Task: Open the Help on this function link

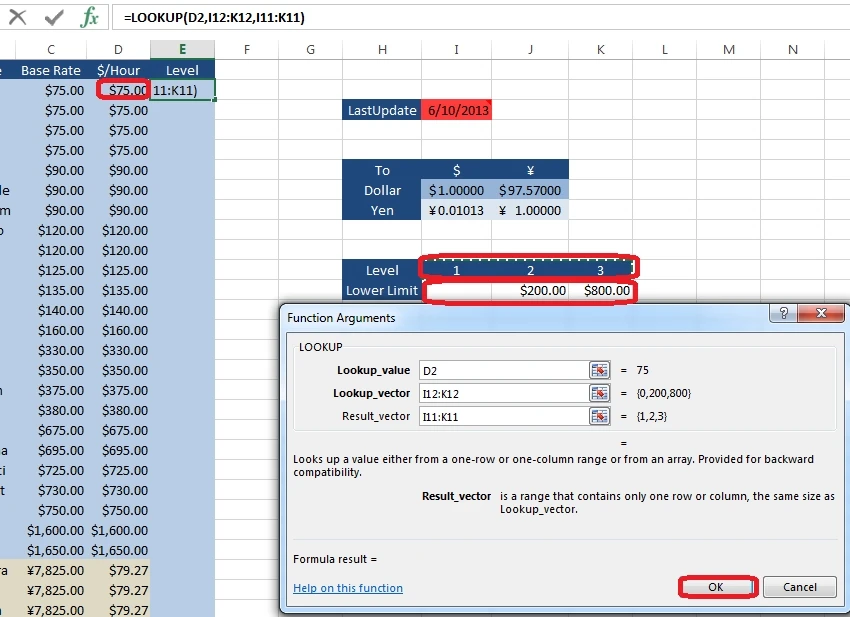Action: coord(347,588)
